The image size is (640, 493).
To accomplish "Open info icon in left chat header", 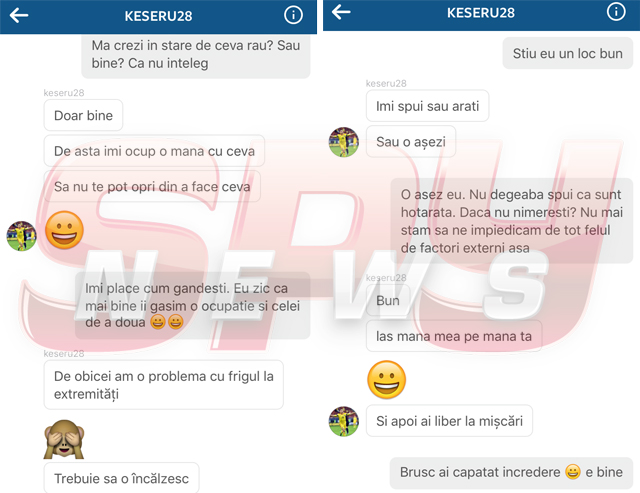I will pos(293,16).
